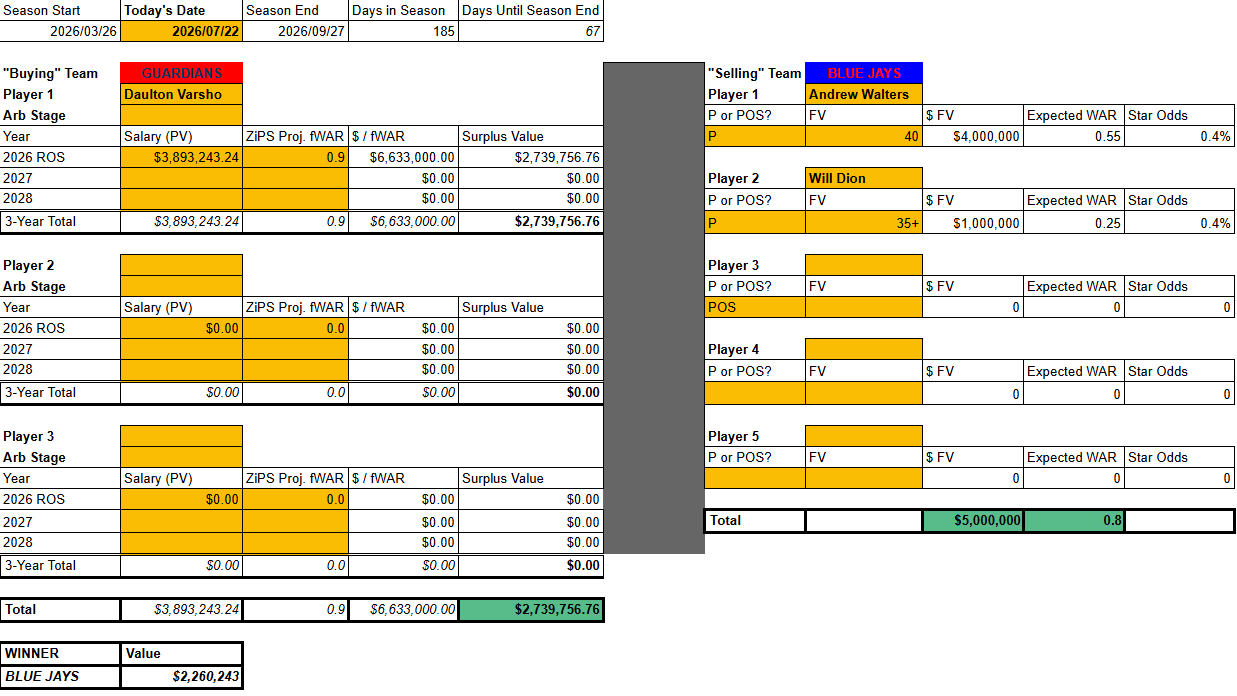Image resolution: width=1237 pixels, height=696 pixels.
Task: Select the POS cell under Player 3
Action: click(755, 307)
